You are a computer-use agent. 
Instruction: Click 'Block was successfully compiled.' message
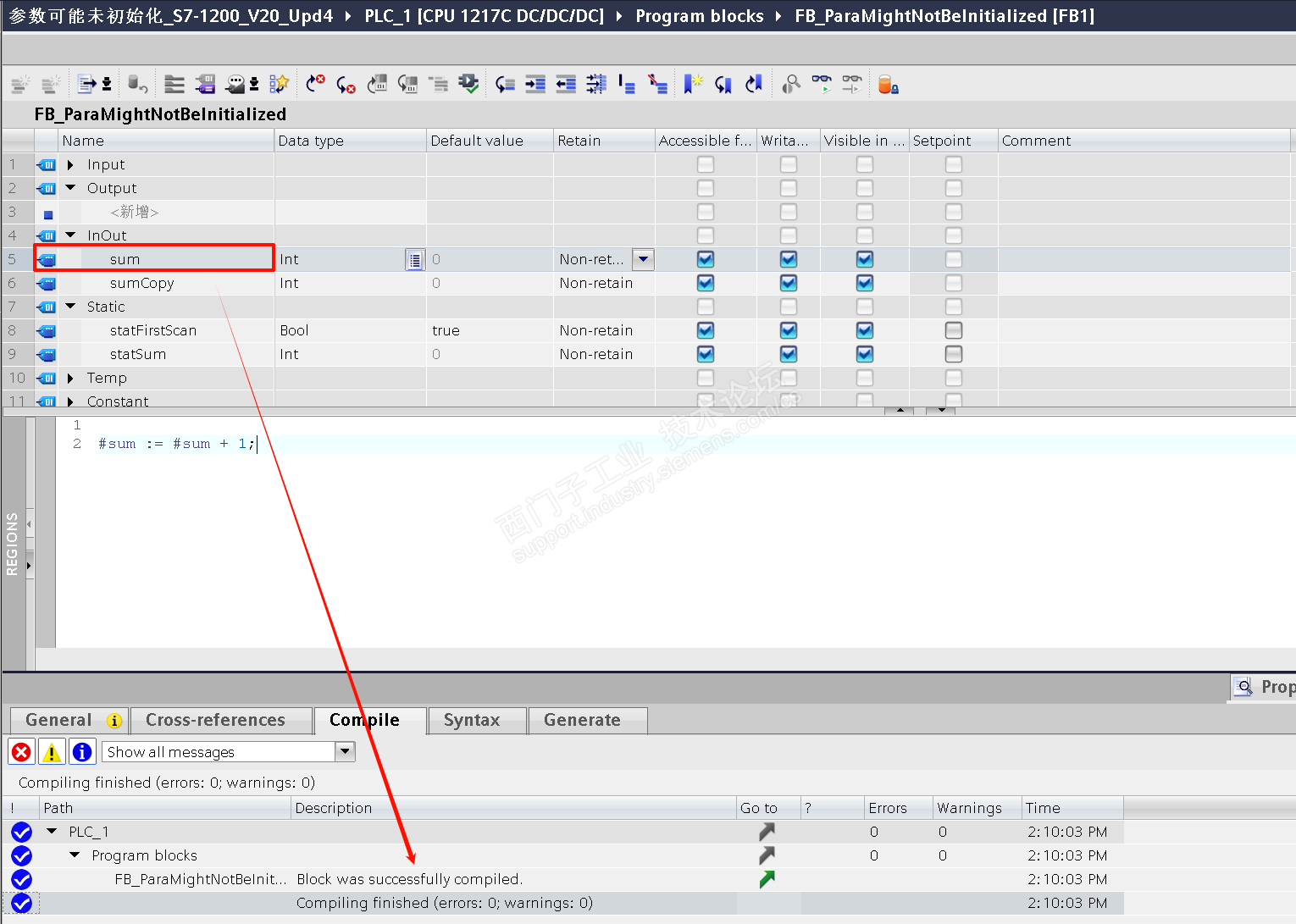[410, 879]
